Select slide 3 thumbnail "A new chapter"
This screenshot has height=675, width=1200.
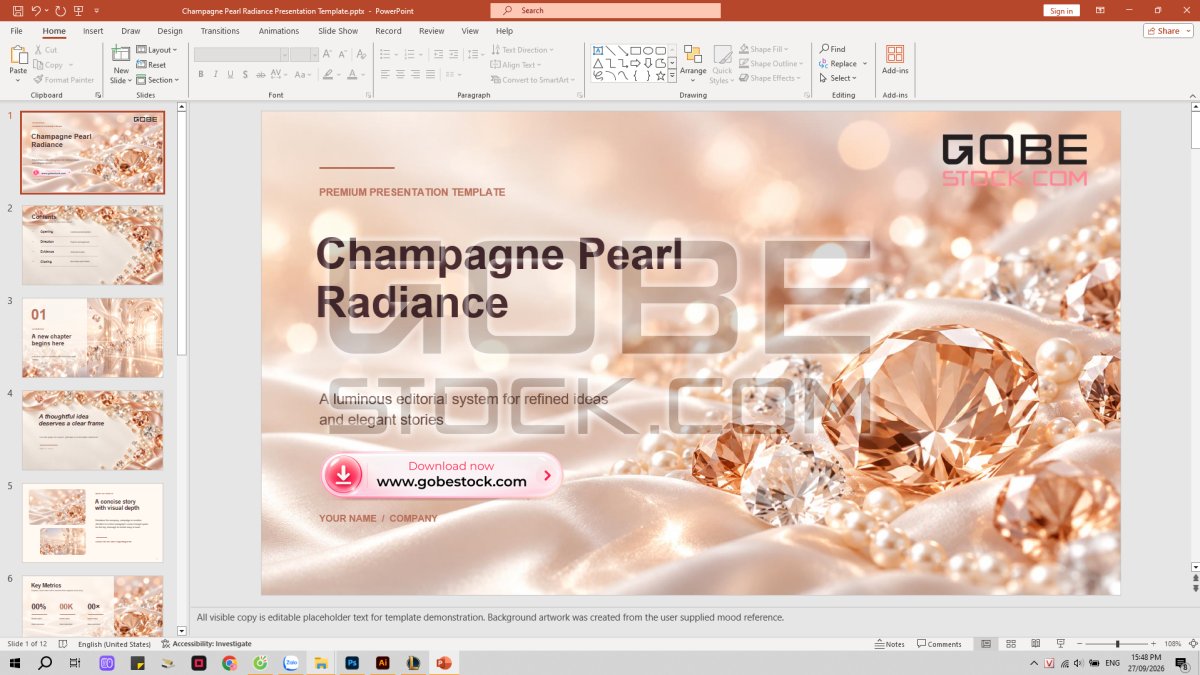[x=92, y=337]
